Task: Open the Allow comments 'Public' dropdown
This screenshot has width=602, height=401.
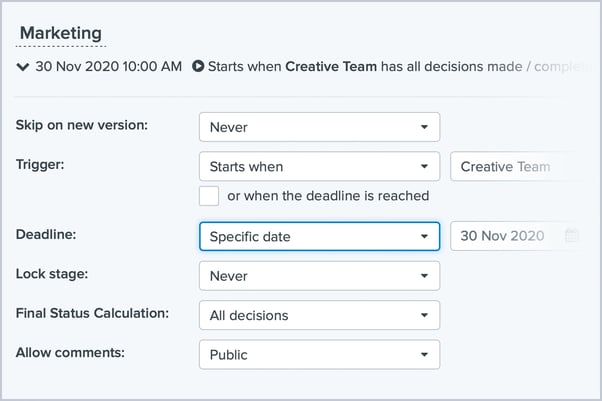Action: click(x=319, y=354)
